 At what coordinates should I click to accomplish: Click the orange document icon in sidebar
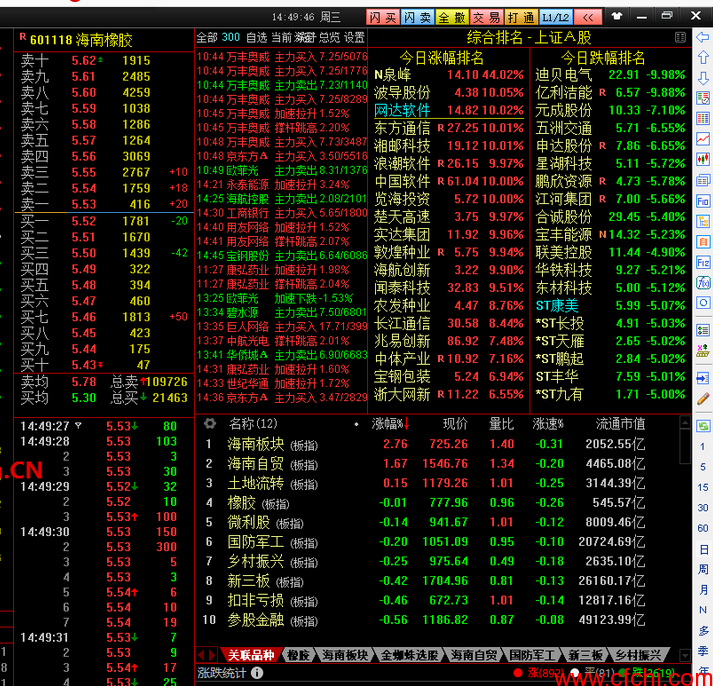tap(703, 241)
